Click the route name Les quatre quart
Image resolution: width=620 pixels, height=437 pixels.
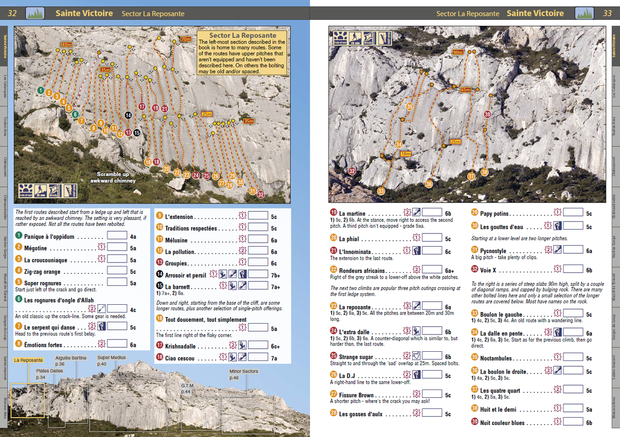pyautogui.click(x=500, y=391)
